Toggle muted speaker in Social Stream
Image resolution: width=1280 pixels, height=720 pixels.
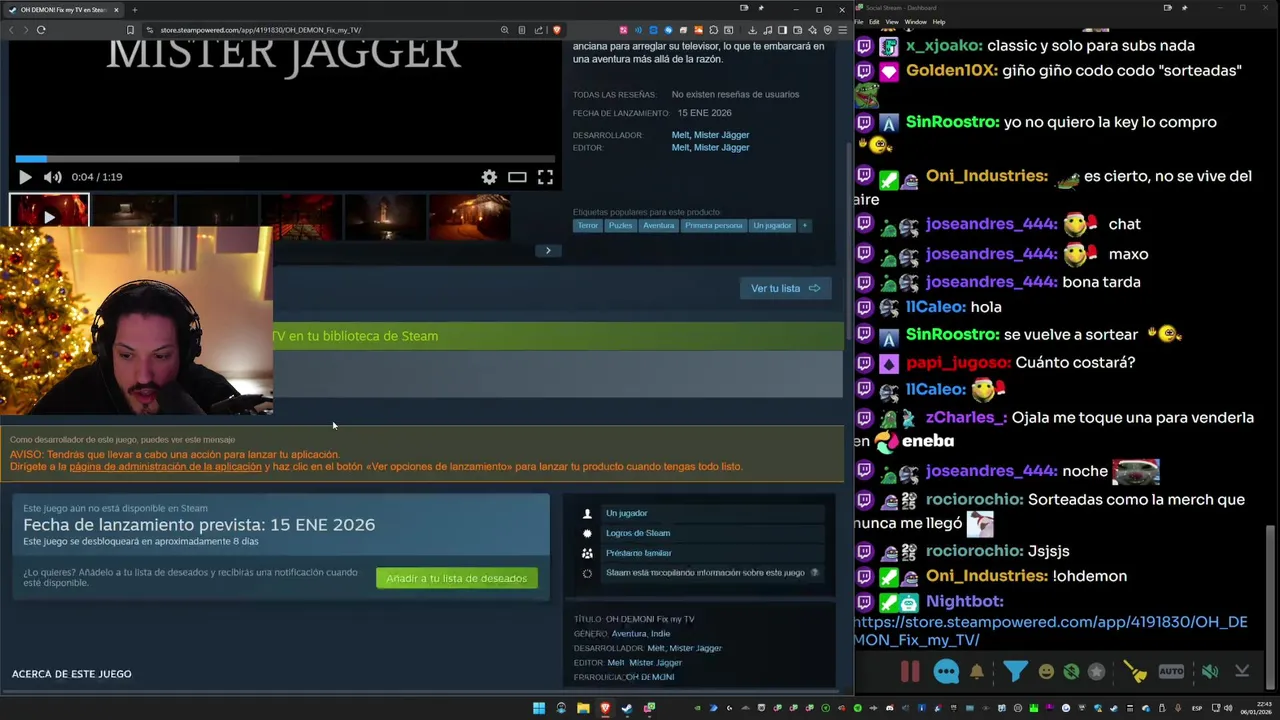1210,672
